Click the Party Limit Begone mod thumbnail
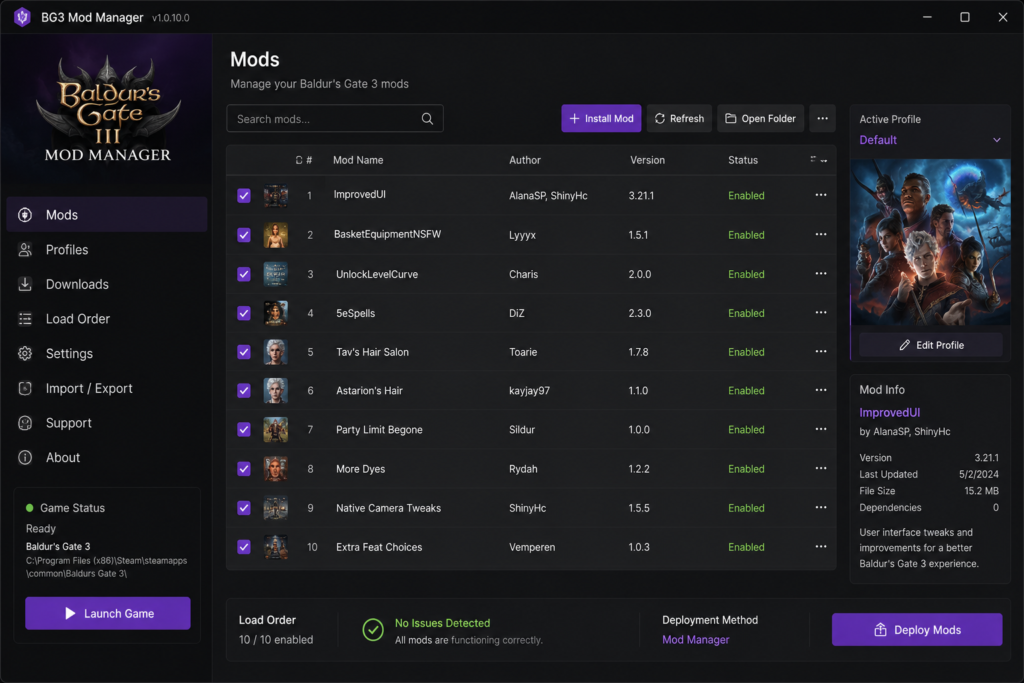Image resolution: width=1024 pixels, height=683 pixels. coord(276,430)
